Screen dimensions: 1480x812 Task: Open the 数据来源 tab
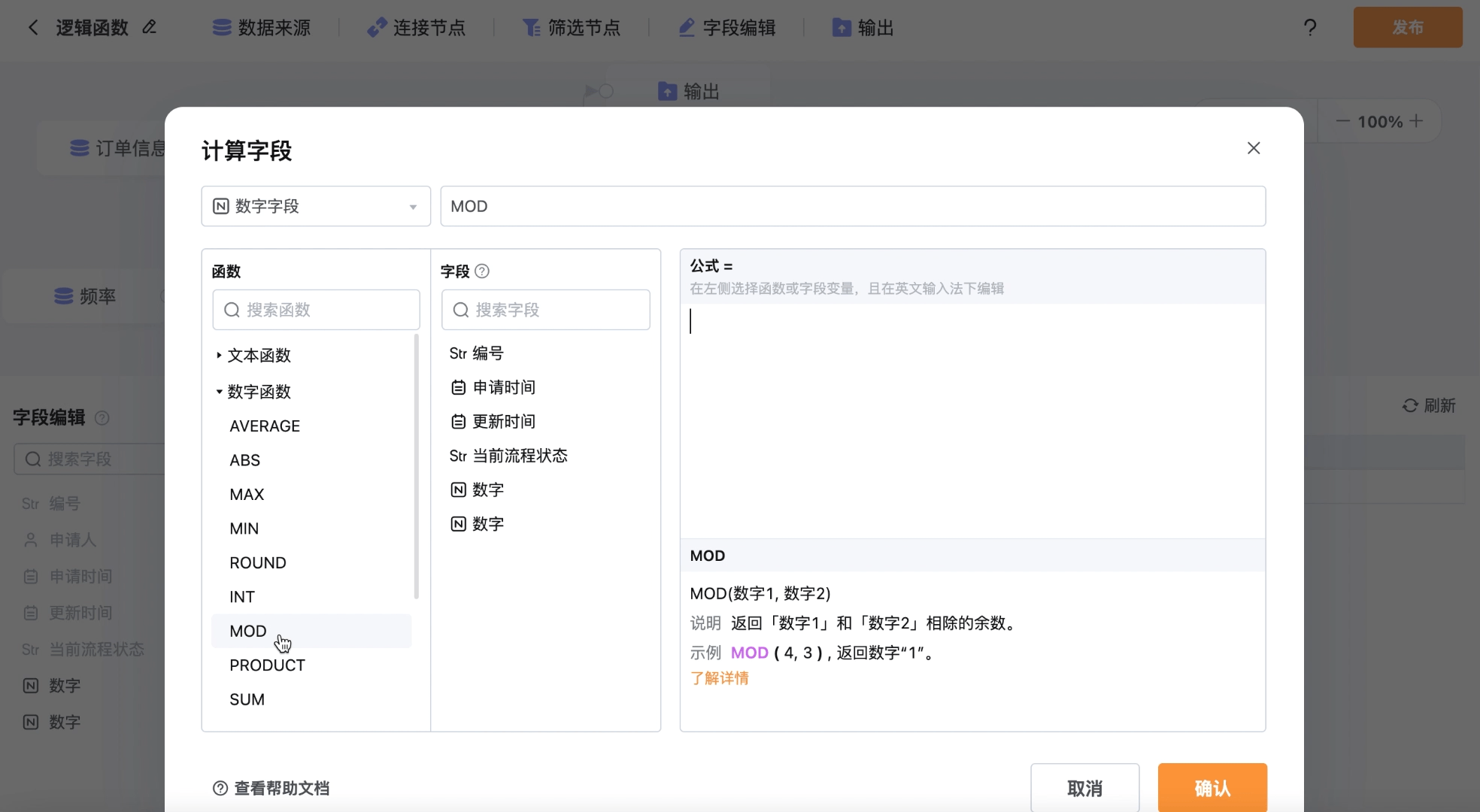[261, 28]
